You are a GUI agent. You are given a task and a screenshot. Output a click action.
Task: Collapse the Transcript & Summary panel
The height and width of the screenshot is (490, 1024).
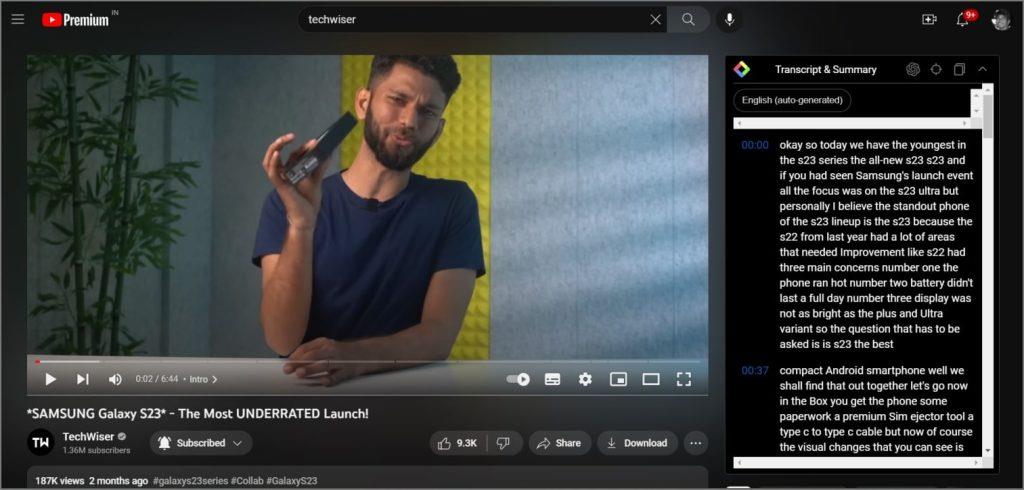tap(982, 69)
